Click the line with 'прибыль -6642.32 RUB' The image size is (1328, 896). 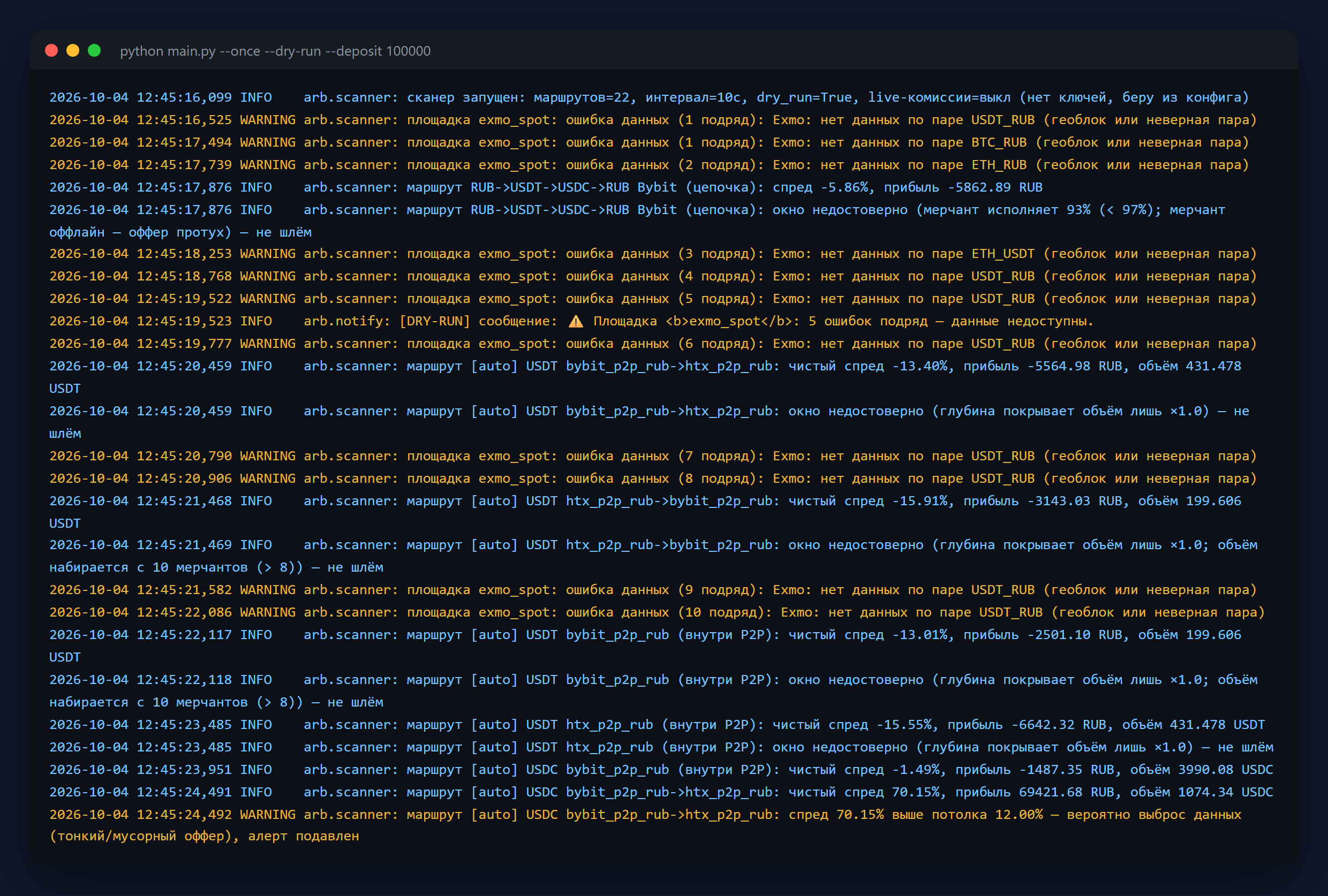657,725
